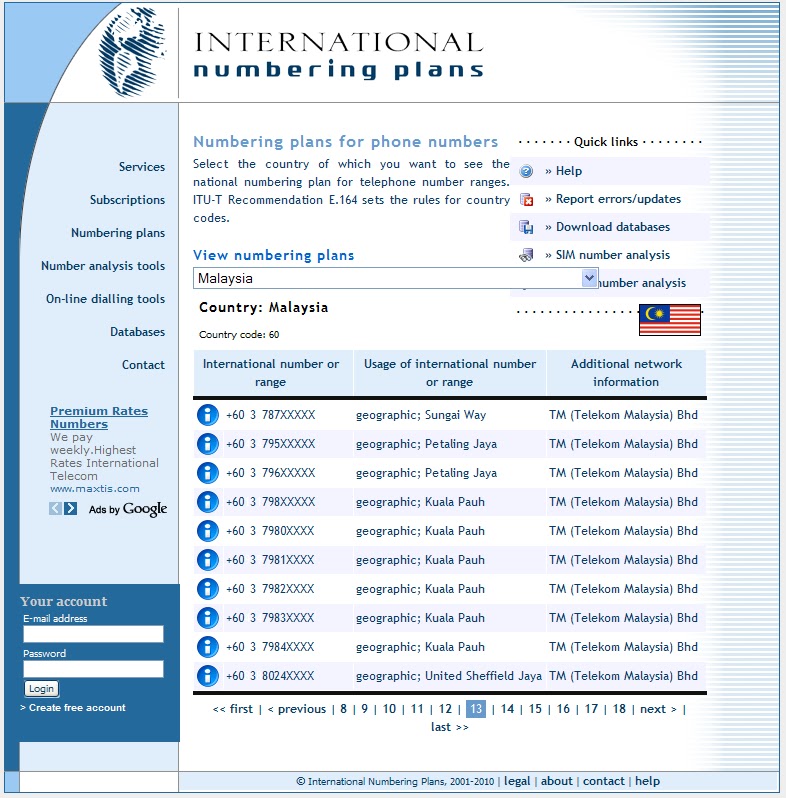Screen dimensions: 786x798
Task: Click the highlighted current page 13
Action: click(x=476, y=709)
